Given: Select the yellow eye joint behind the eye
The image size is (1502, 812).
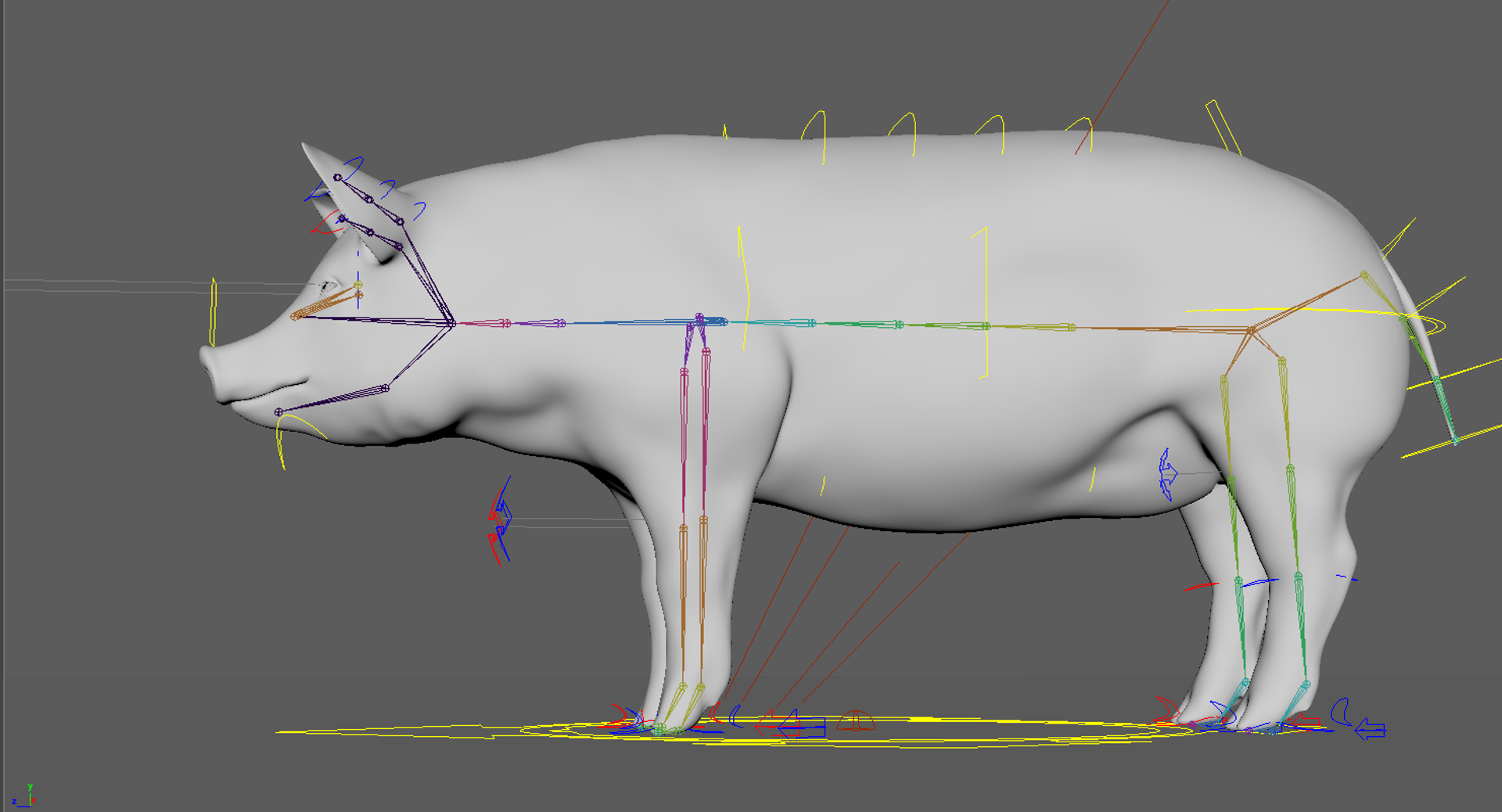Looking at the screenshot, I should point(358,286).
